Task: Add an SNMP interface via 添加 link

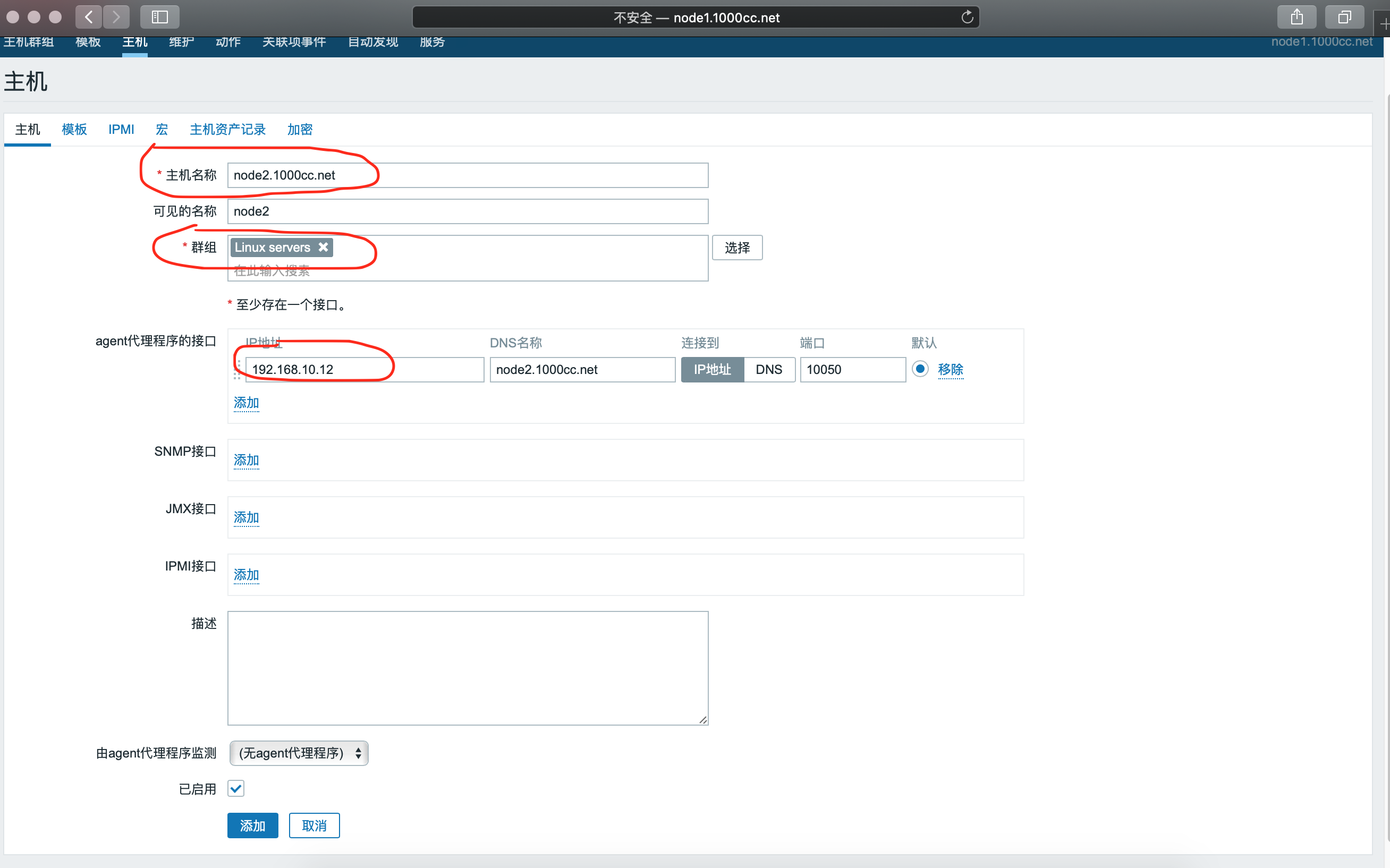Action: pos(247,460)
